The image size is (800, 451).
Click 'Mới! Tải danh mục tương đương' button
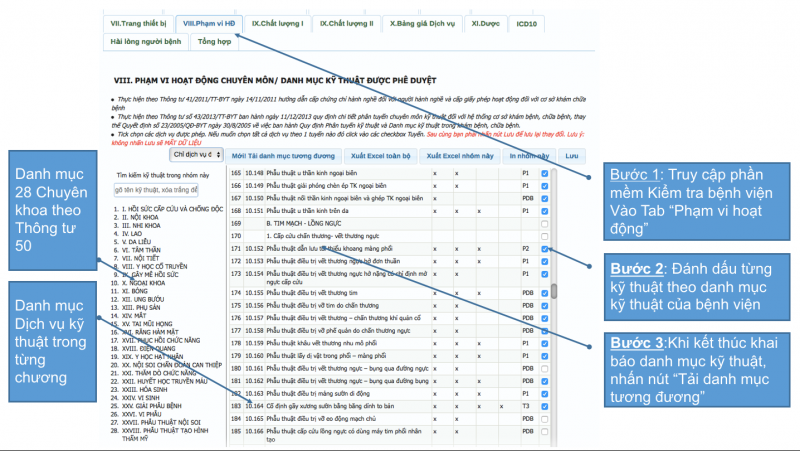pos(280,156)
